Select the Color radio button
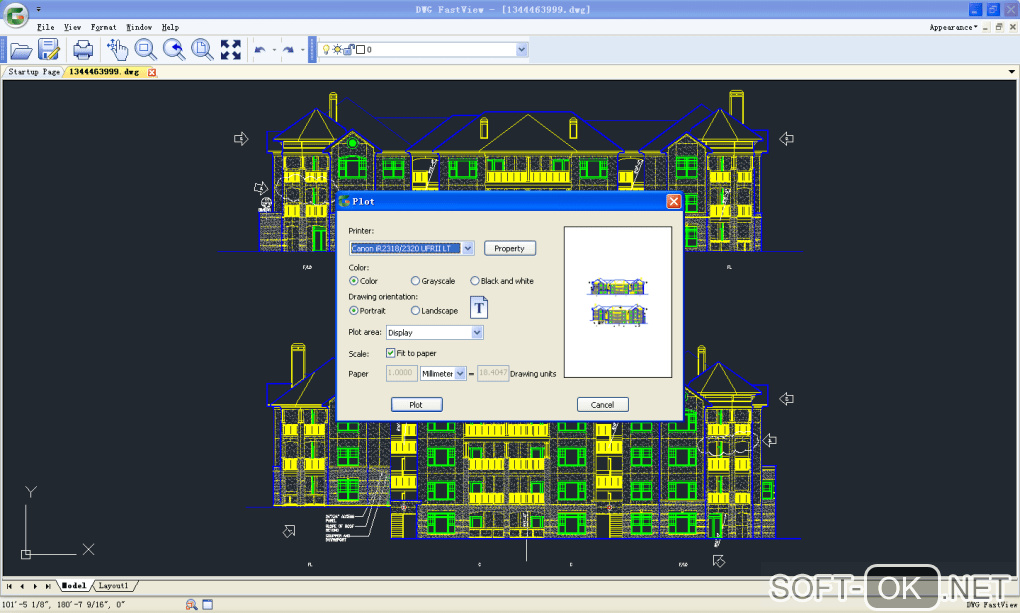 click(x=353, y=281)
